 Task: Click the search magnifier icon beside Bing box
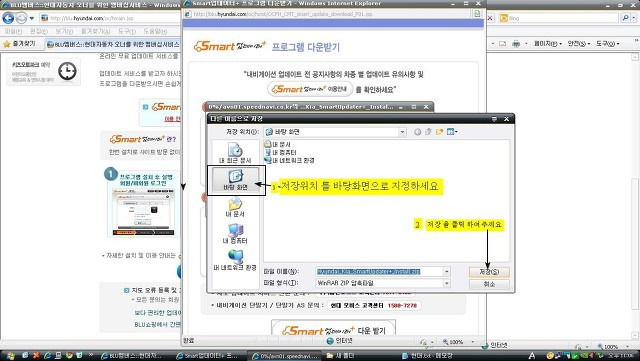coord(625,18)
